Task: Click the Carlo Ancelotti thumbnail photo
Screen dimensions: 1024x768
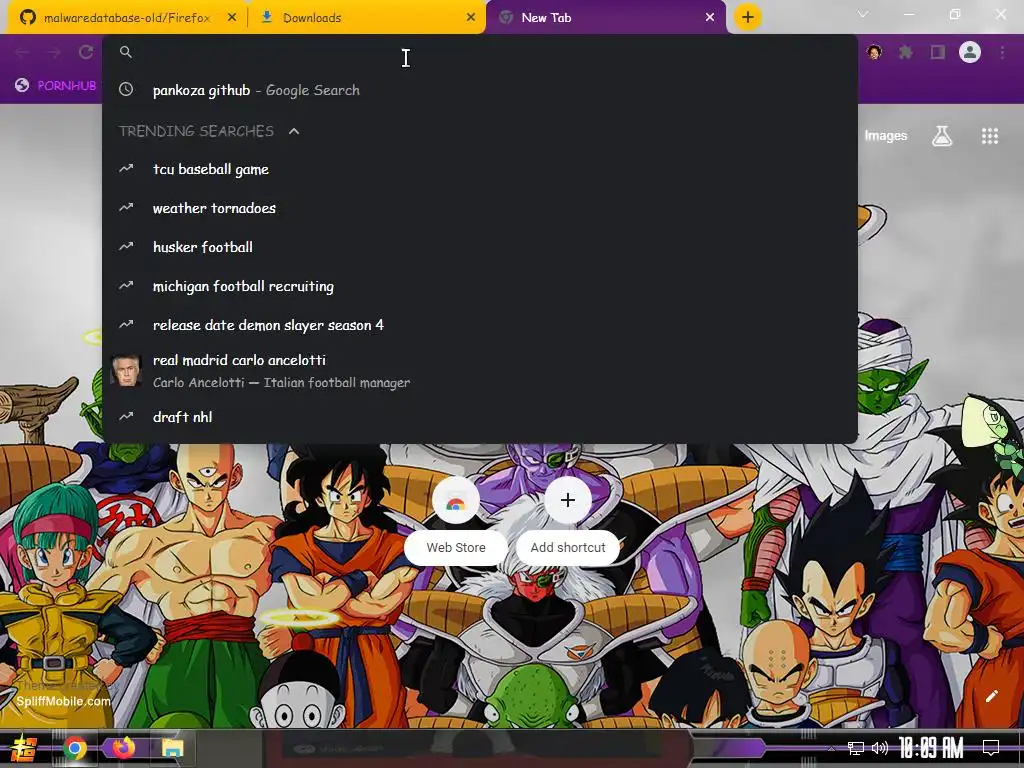Action: click(126, 371)
